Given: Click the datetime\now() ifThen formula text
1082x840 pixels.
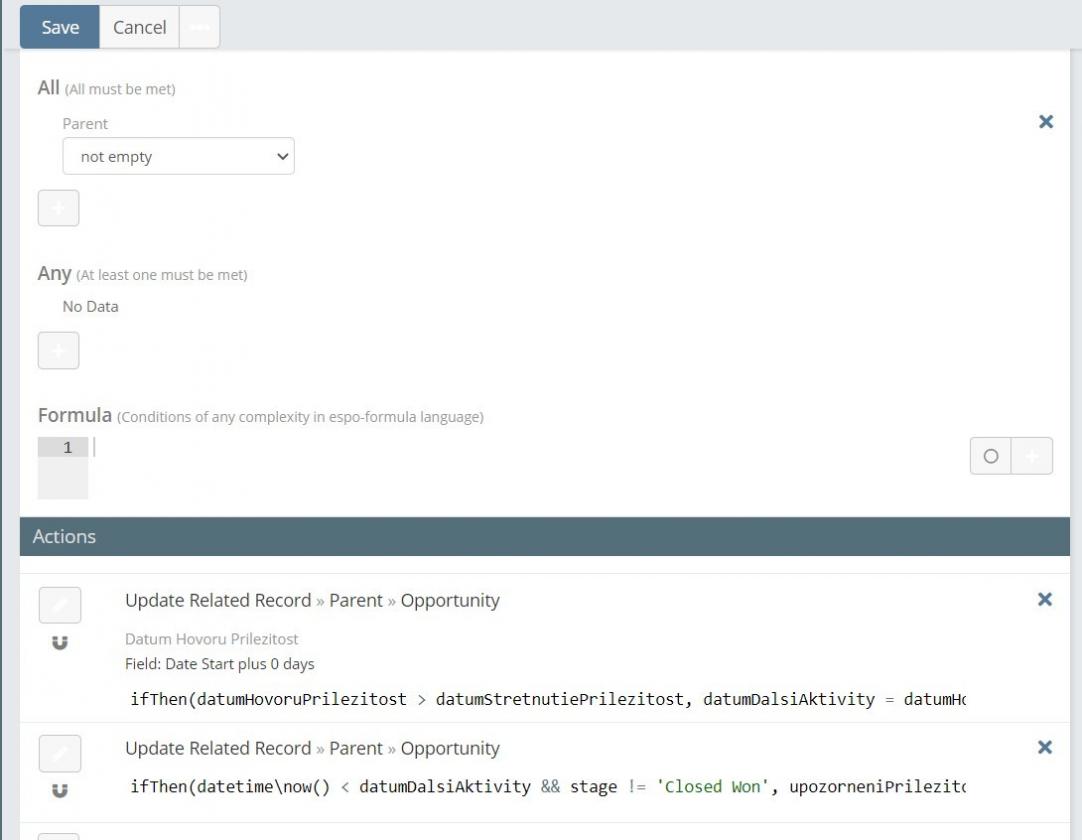Looking at the screenshot, I should pyautogui.click(x=548, y=787).
